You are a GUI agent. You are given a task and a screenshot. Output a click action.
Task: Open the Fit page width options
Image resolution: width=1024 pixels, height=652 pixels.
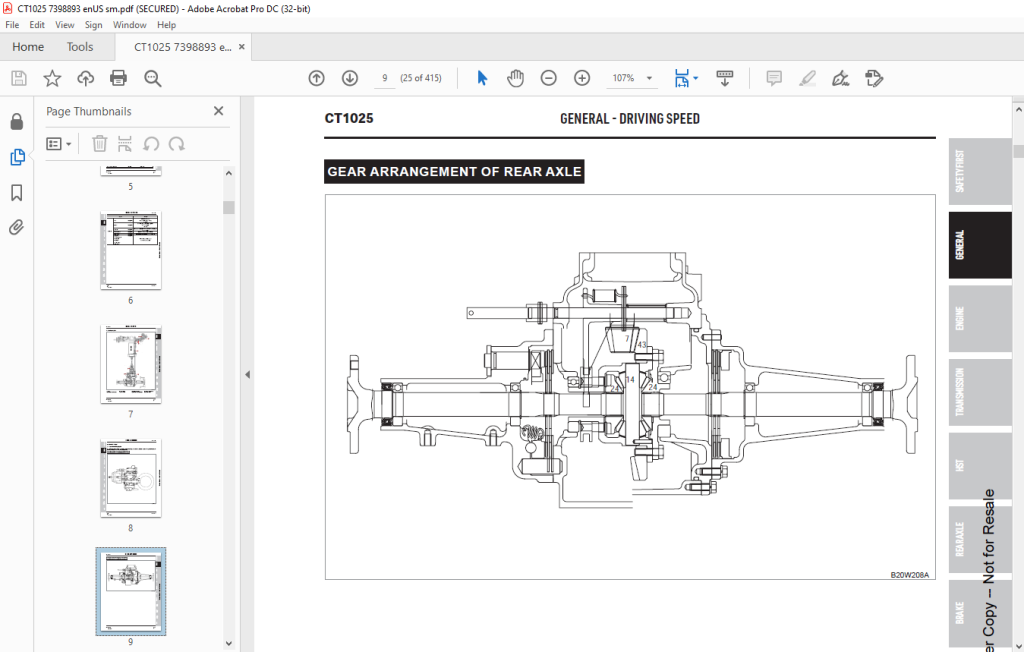pos(685,78)
